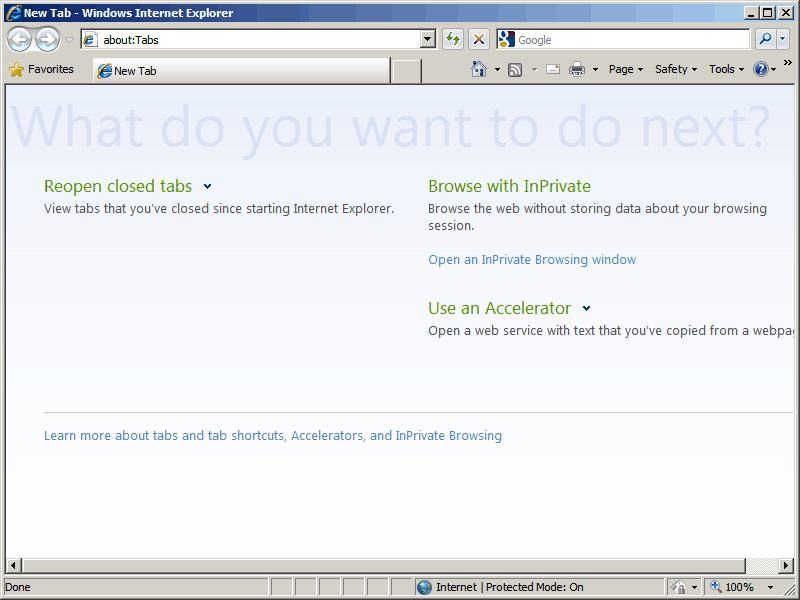Image resolution: width=800 pixels, height=600 pixels.
Task: Click the status bar privacy lock icon
Action: (679, 587)
